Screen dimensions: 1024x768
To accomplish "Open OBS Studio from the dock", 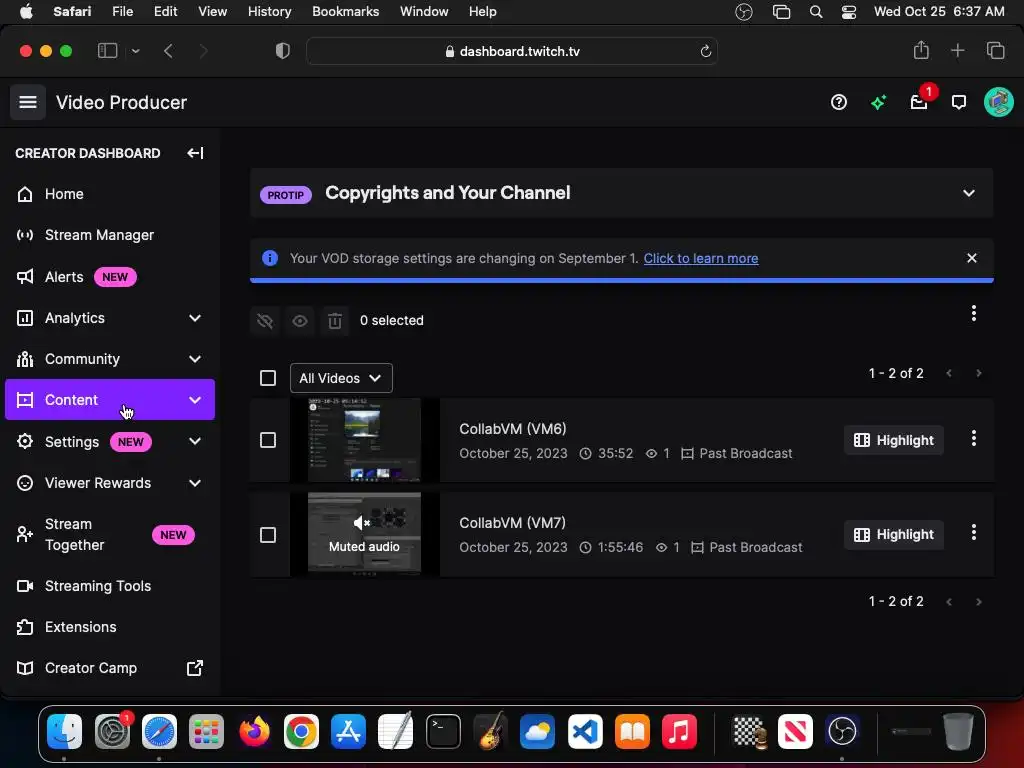I will coord(842,731).
